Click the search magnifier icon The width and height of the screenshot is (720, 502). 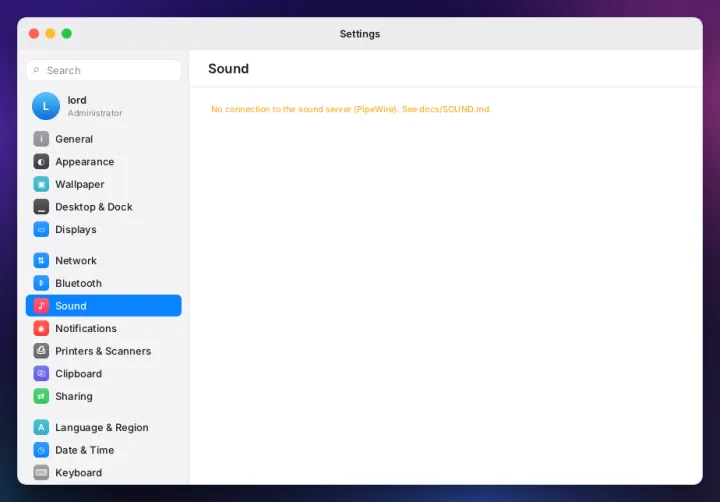(36, 70)
